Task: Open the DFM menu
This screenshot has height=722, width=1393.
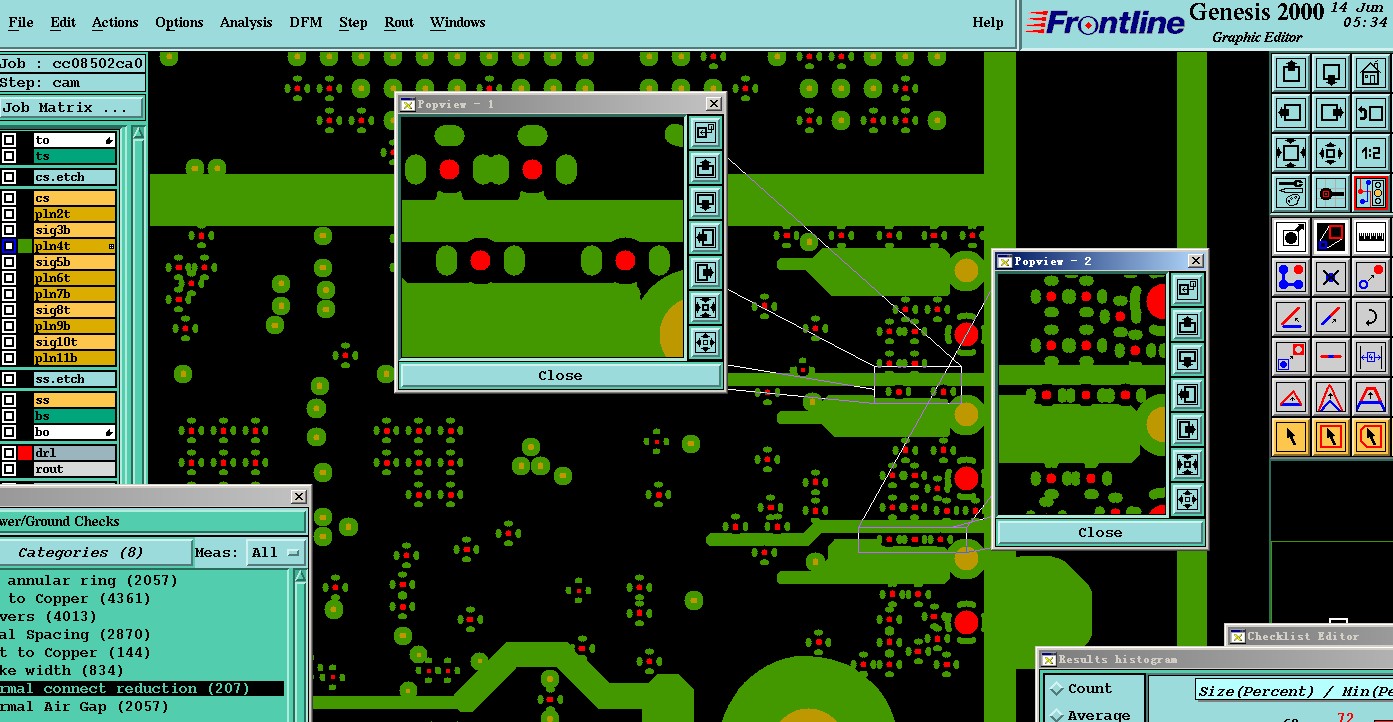Action: tap(306, 22)
